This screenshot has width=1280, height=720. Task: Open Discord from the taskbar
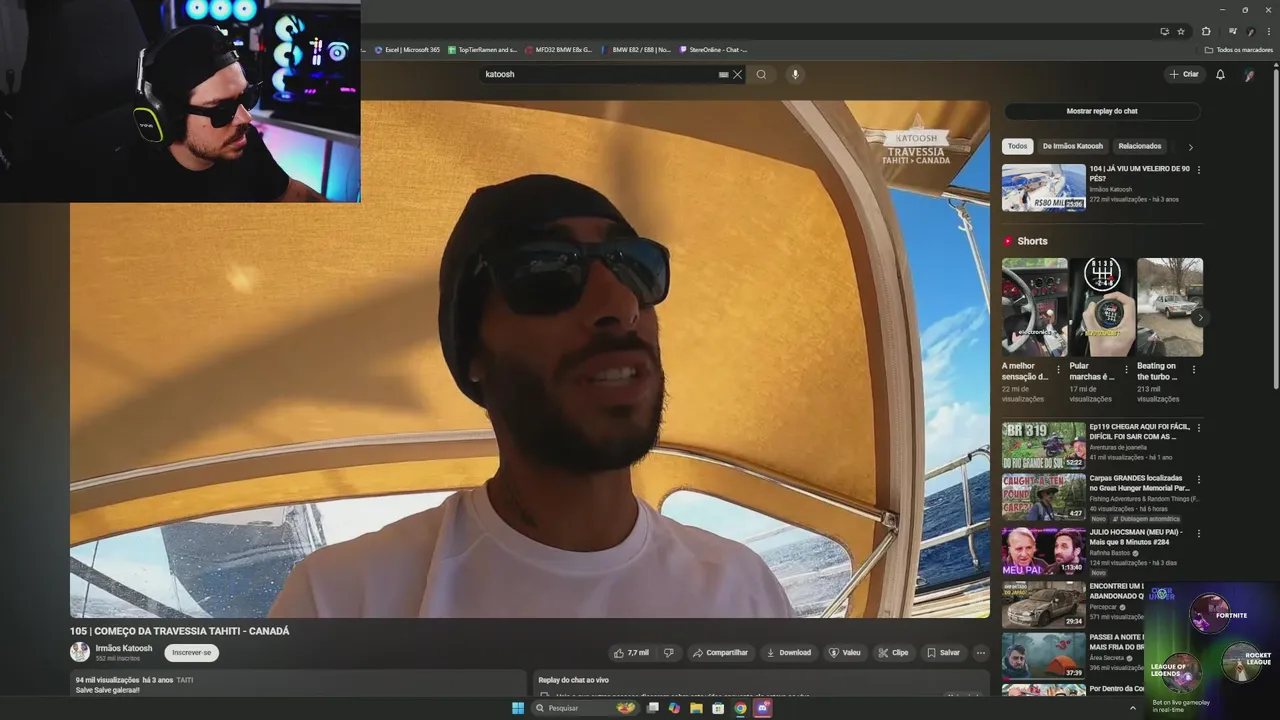(x=762, y=708)
